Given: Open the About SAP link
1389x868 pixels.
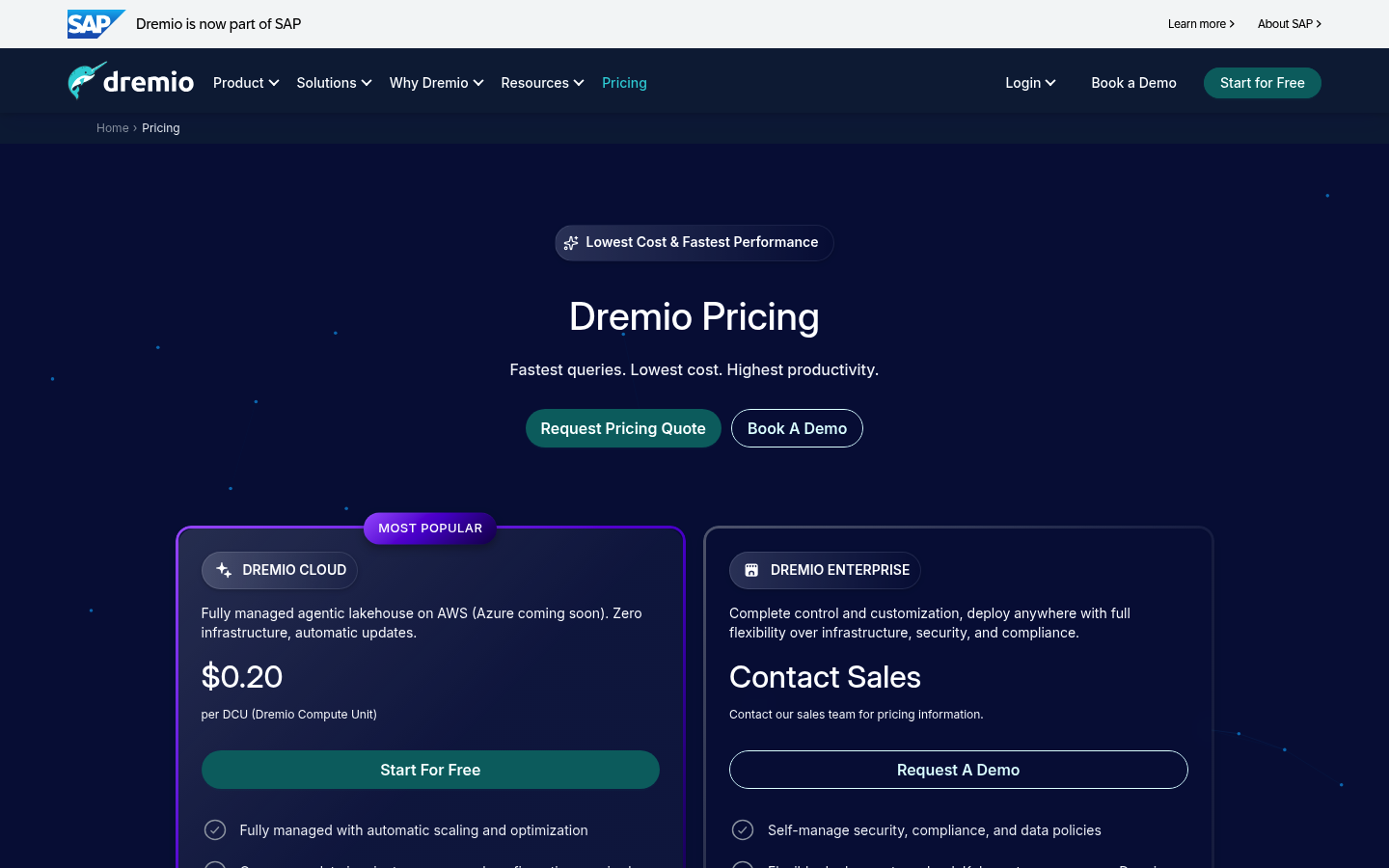Looking at the screenshot, I should (1290, 24).
